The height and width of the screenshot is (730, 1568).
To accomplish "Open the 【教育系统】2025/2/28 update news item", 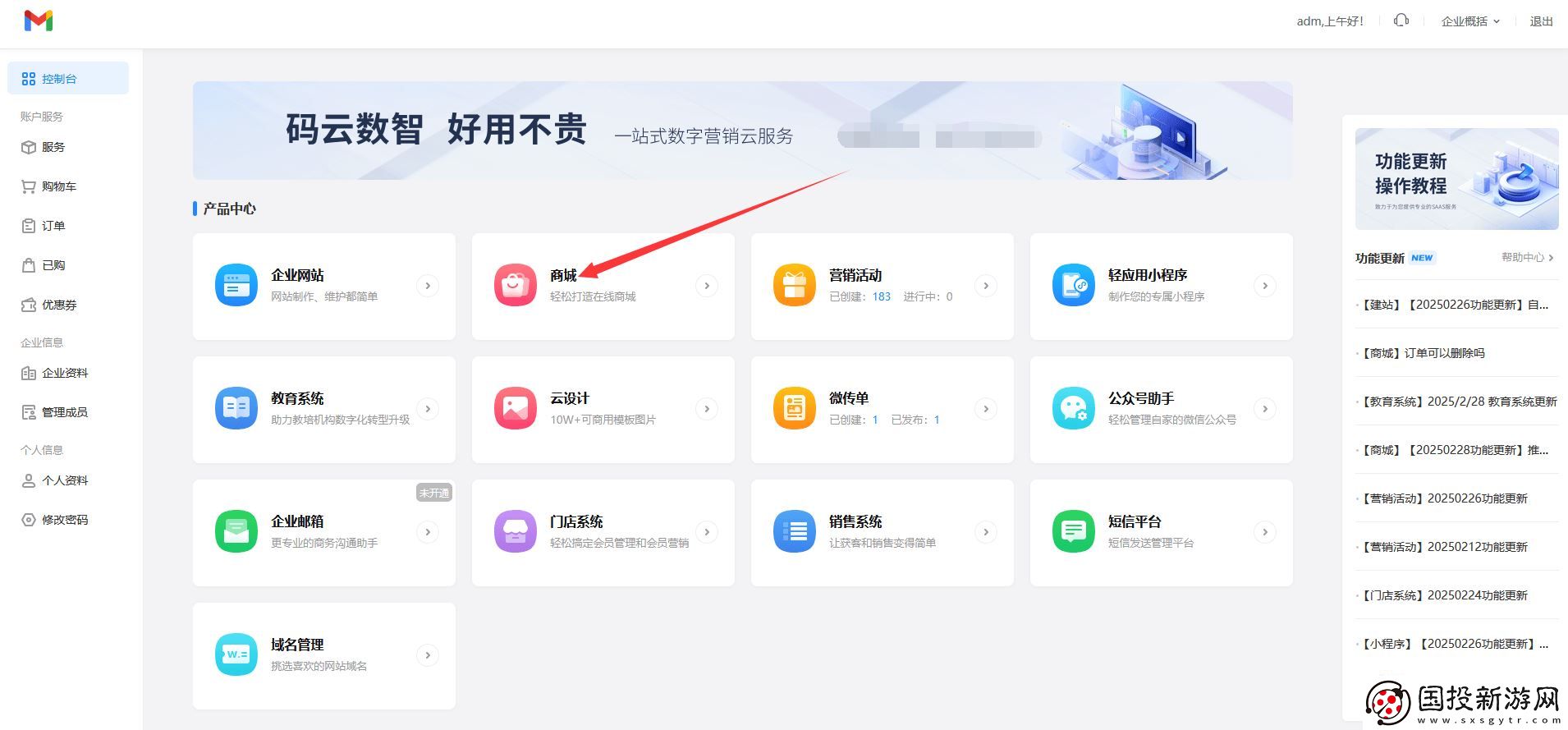I will click(1458, 402).
